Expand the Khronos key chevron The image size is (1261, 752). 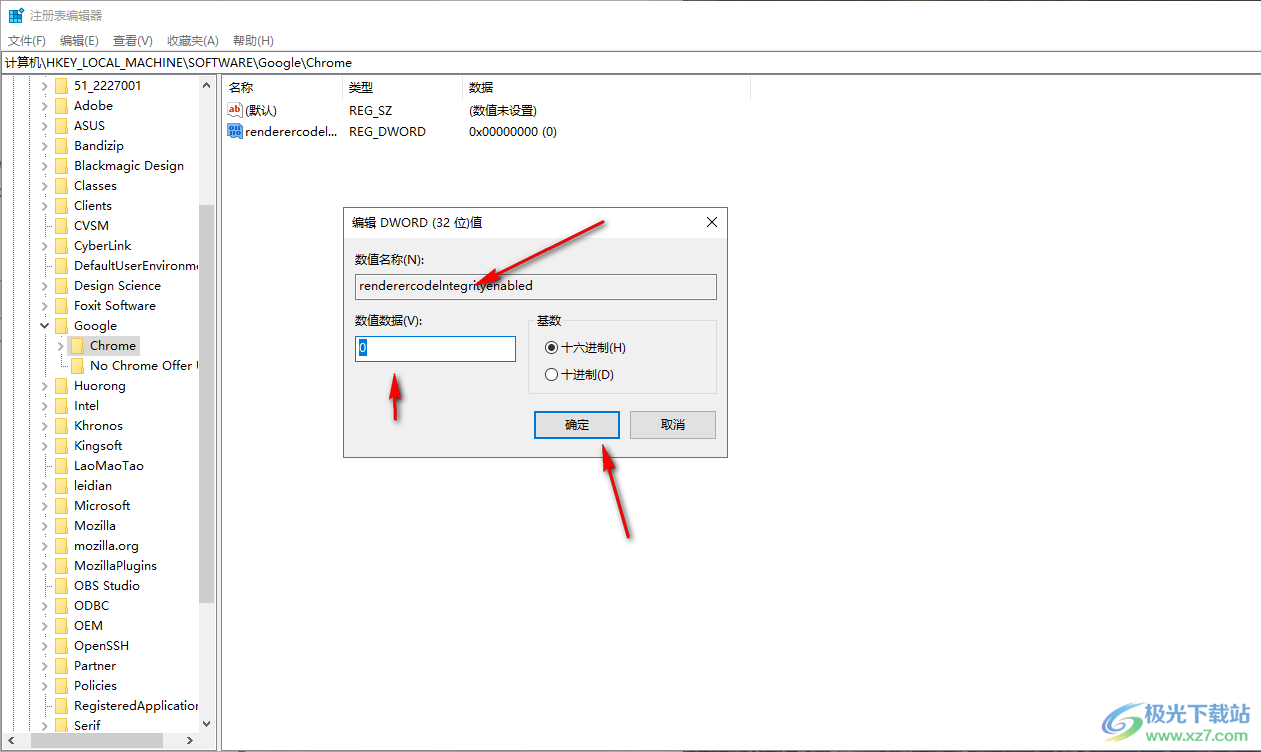[44, 425]
